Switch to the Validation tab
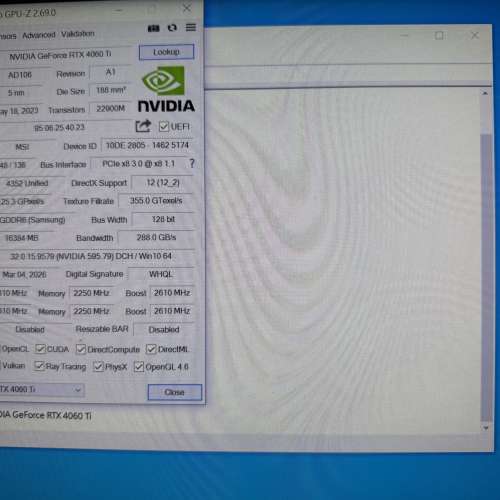Image resolution: width=500 pixels, height=500 pixels. (x=78, y=34)
